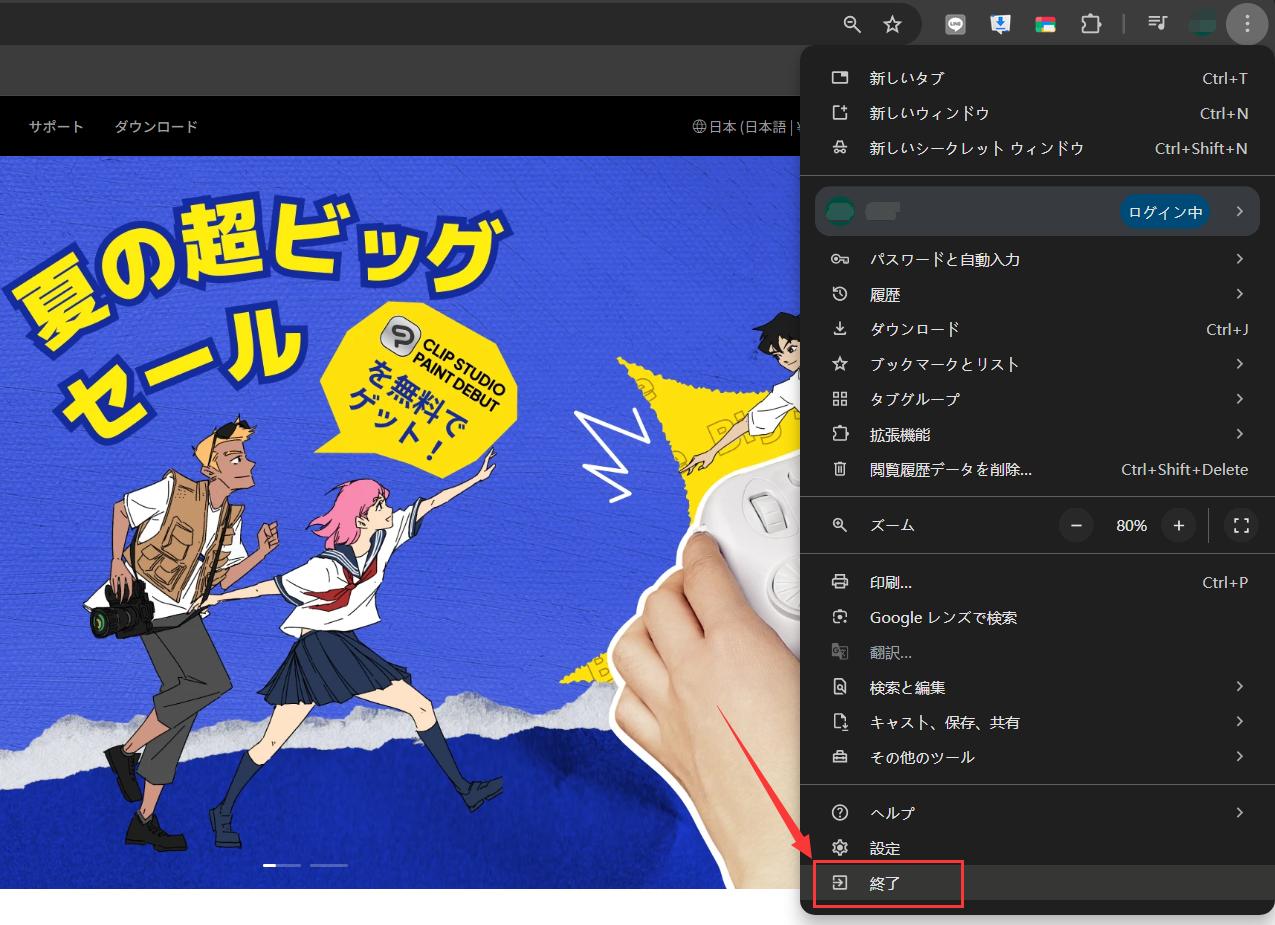Click the gear icon beside 設定

coord(840,848)
